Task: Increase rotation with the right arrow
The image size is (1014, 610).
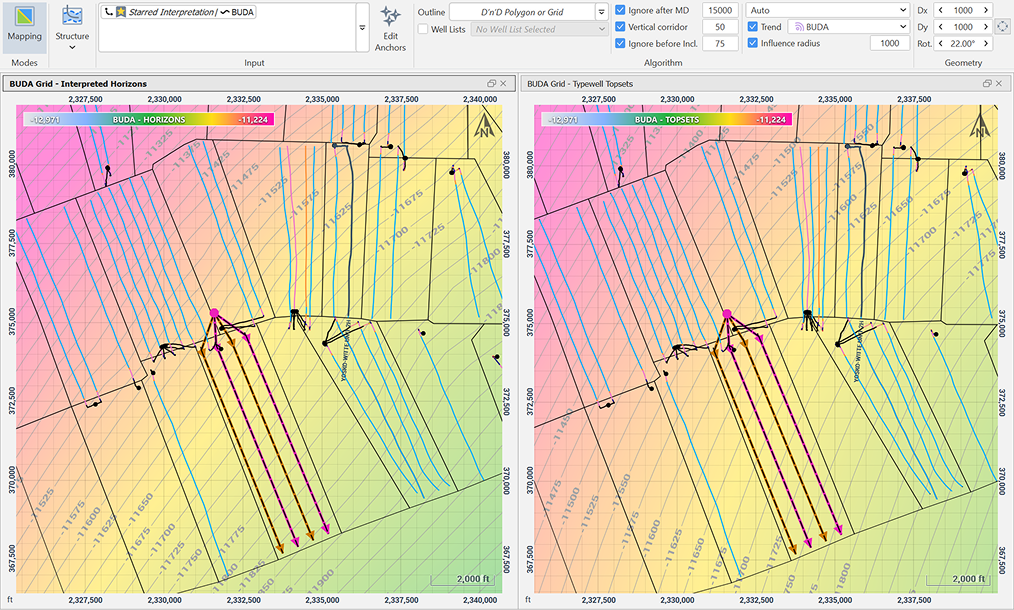Action: (986, 43)
